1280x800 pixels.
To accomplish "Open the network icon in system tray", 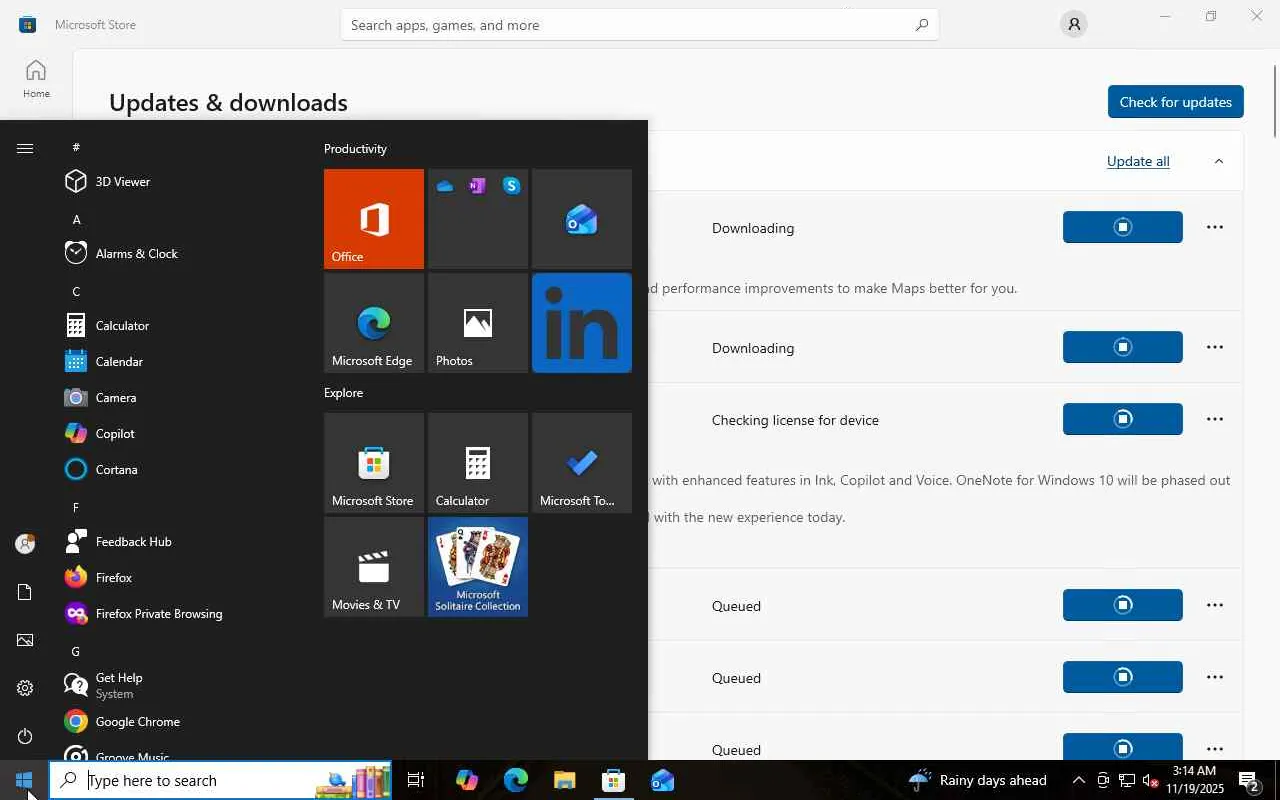I will [x=1126, y=780].
